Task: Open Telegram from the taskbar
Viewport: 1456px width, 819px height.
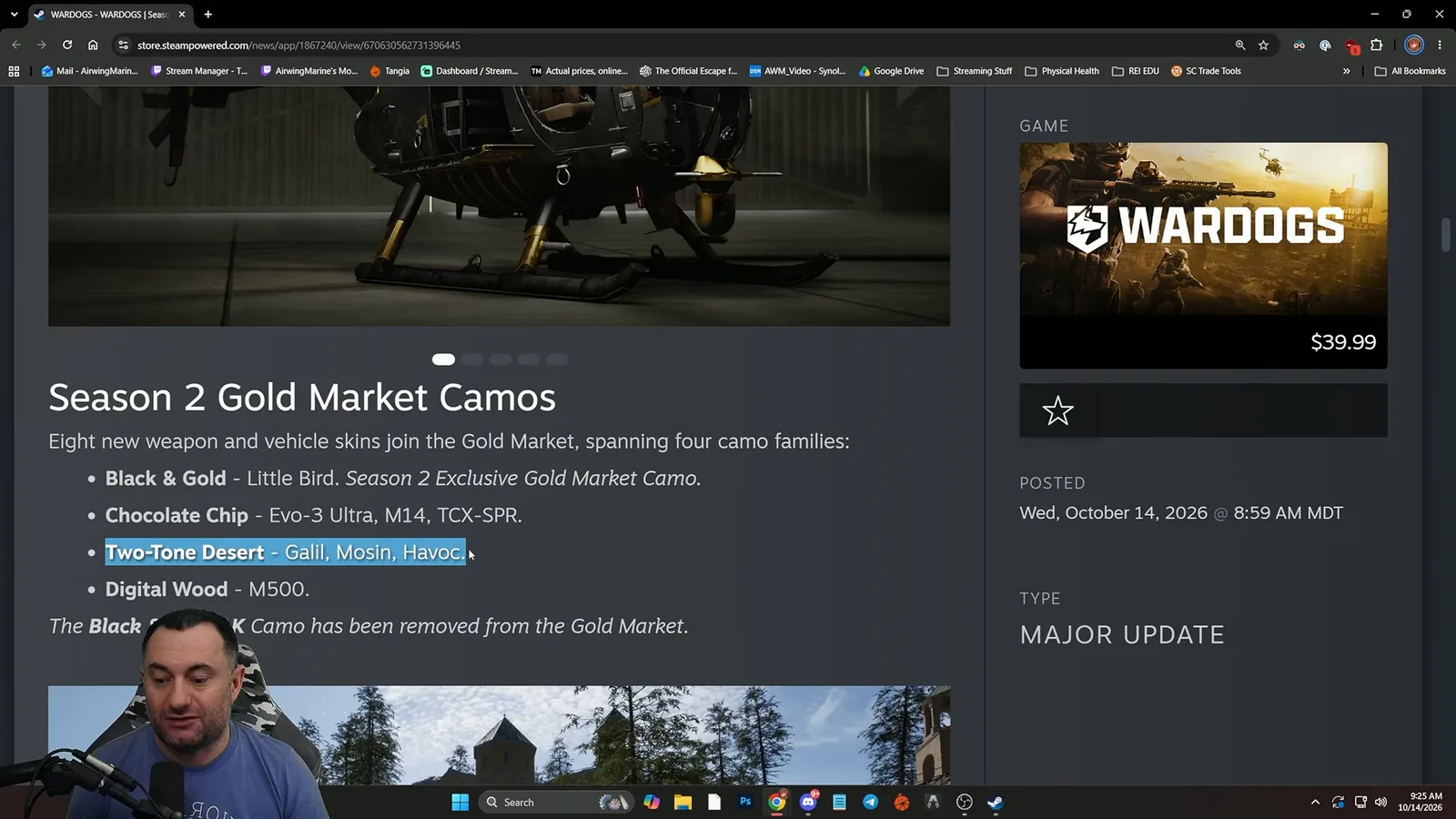Action: coord(870,802)
